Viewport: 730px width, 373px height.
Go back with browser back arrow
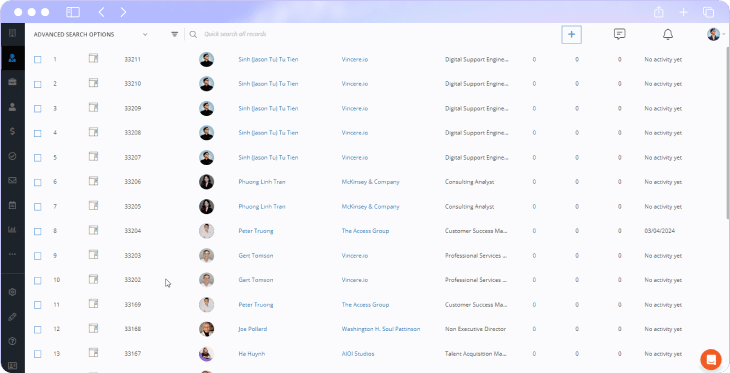pos(101,12)
